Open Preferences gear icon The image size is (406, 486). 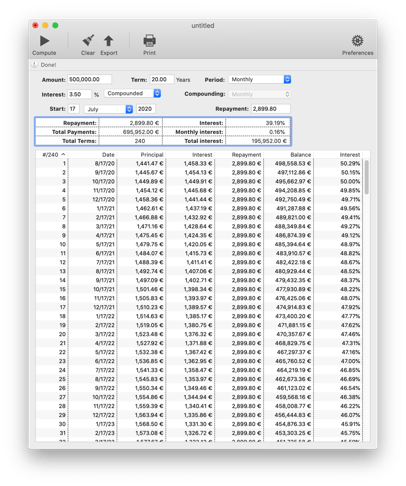pyautogui.click(x=357, y=41)
